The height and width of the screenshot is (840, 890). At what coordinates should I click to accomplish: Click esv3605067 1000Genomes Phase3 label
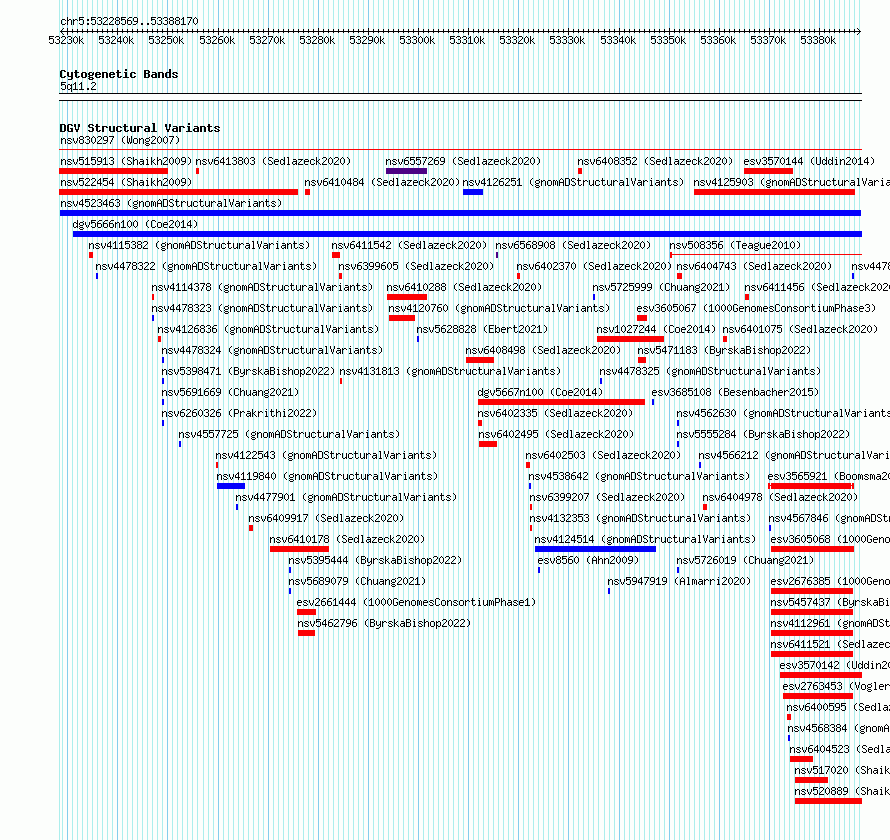pyautogui.click(x=756, y=308)
